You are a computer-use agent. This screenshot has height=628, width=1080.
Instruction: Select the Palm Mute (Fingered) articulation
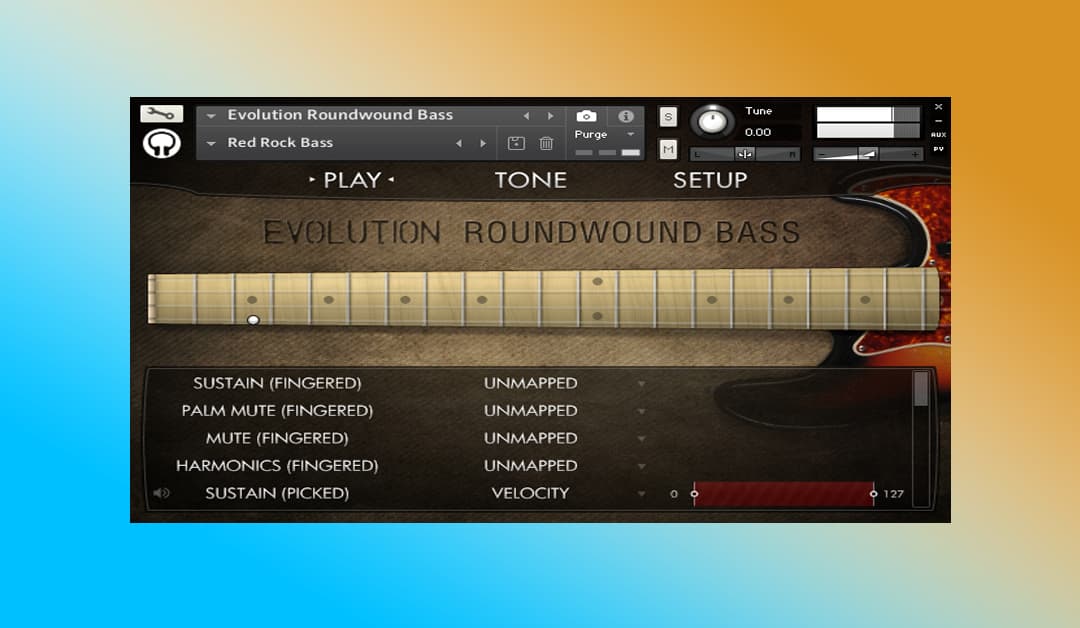[277, 410]
